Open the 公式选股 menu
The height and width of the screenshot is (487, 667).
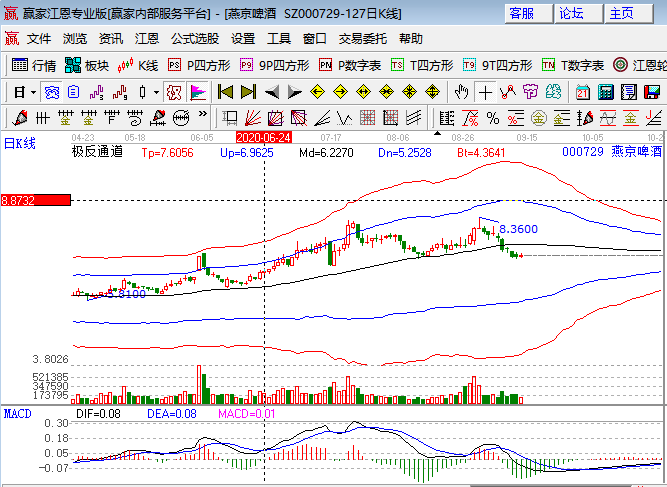(195, 39)
